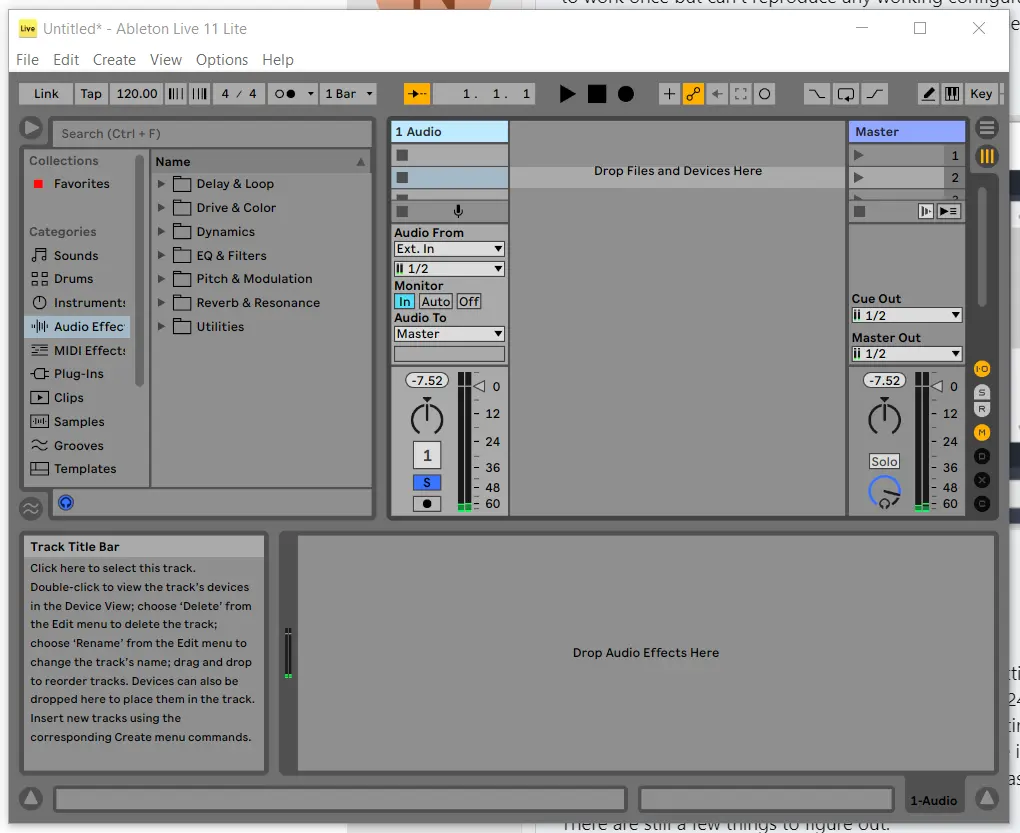Click Capture MIDI bracket icon
This screenshot has height=833, width=1020.
741,94
